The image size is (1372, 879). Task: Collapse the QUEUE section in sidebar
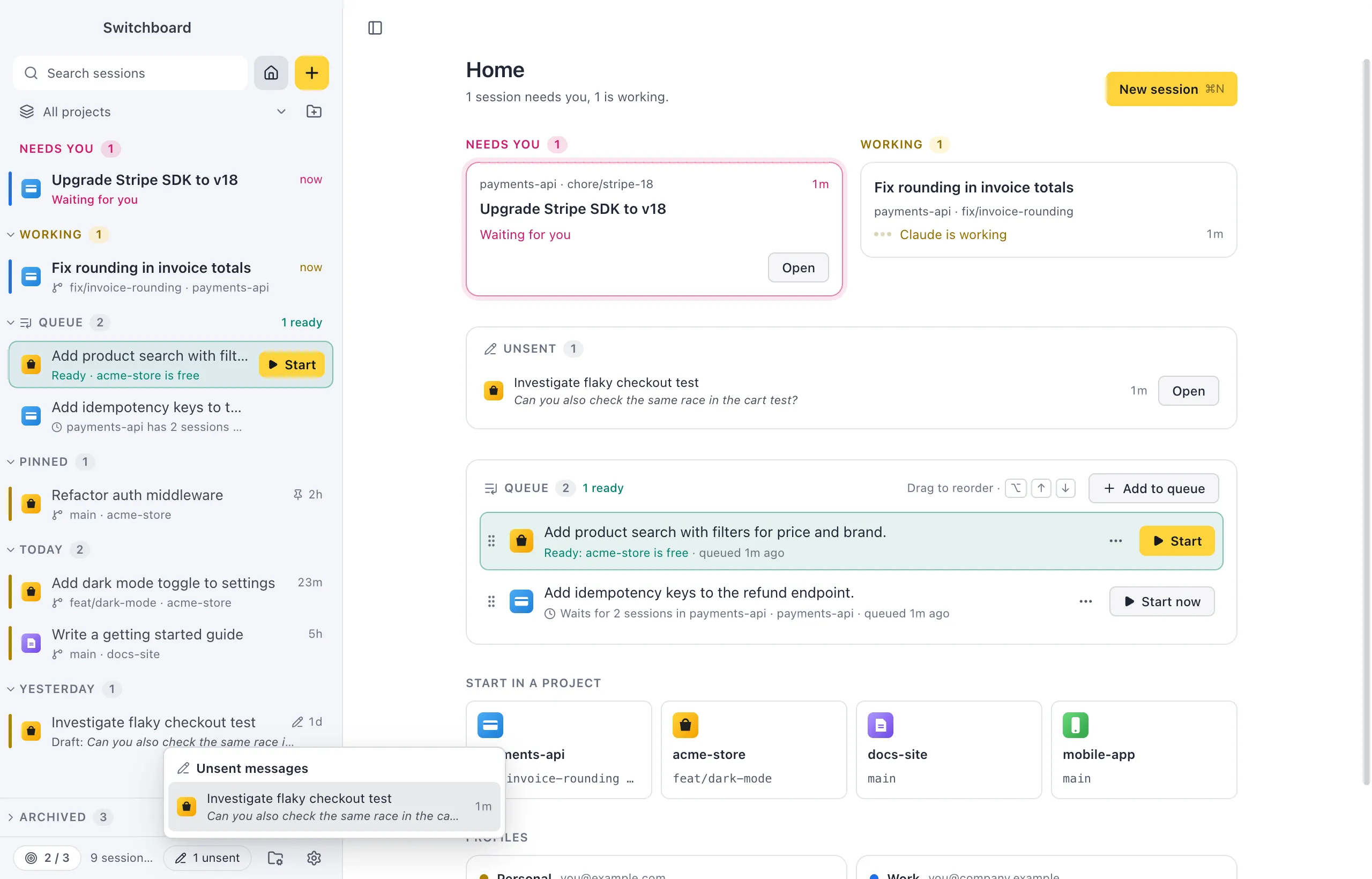10,323
